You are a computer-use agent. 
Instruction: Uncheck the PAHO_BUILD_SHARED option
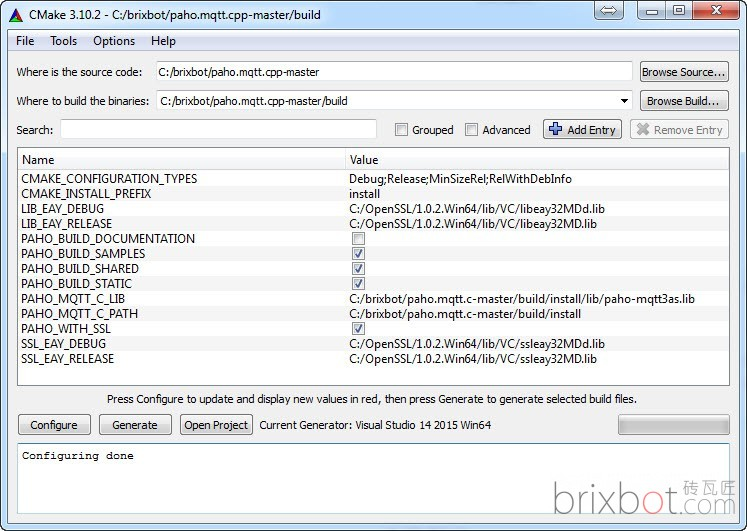358,269
